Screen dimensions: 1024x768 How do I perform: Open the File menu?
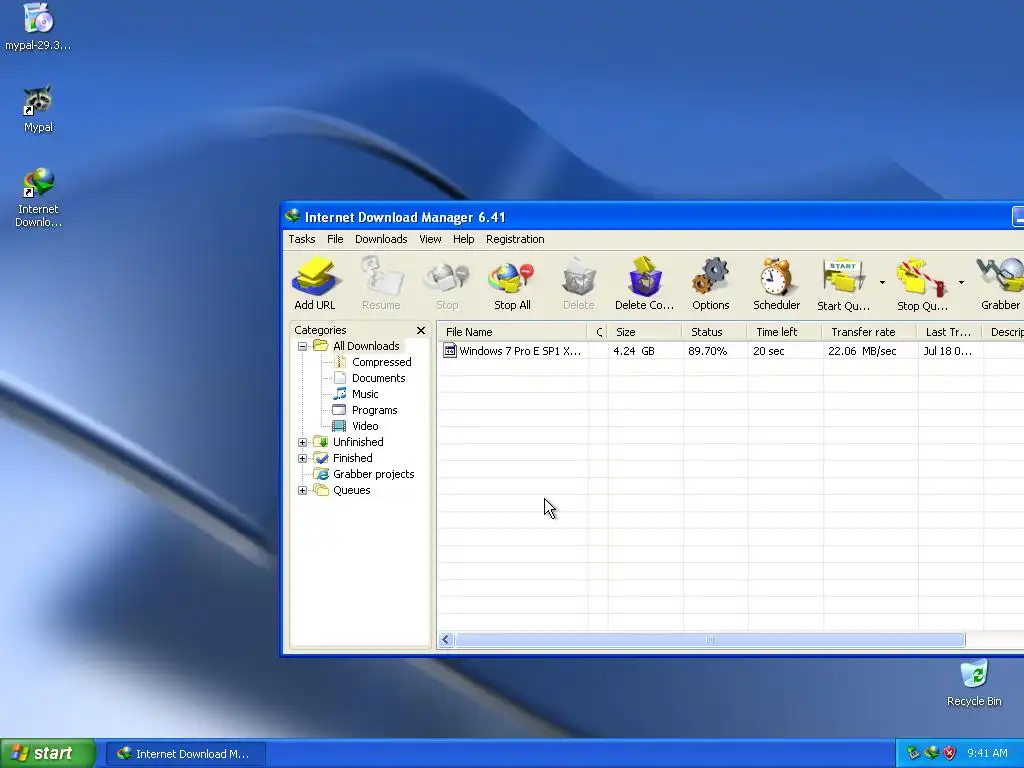[335, 239]
